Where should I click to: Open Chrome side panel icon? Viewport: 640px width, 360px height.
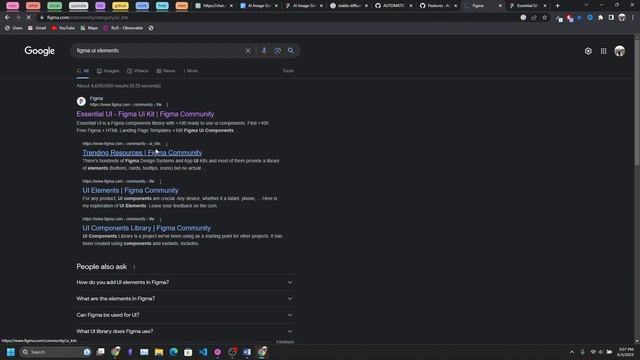[x=611, y=18]
